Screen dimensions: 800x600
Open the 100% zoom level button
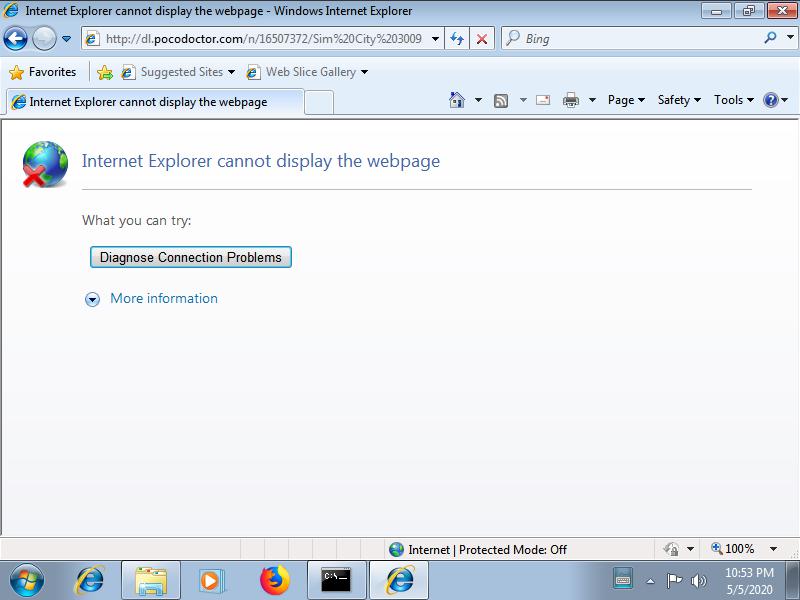tap(733, 549)
